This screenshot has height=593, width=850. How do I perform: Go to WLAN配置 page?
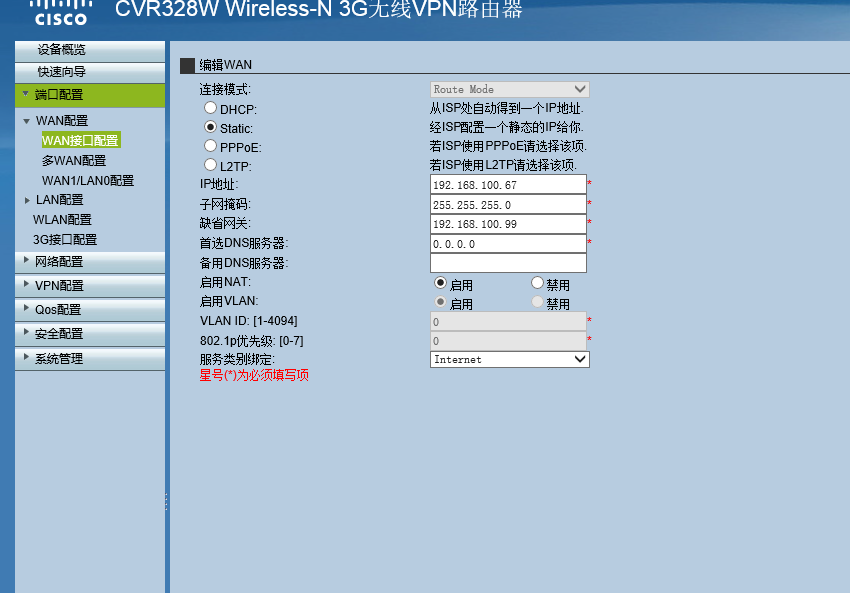pyautogui.click(x=62, y=220)
